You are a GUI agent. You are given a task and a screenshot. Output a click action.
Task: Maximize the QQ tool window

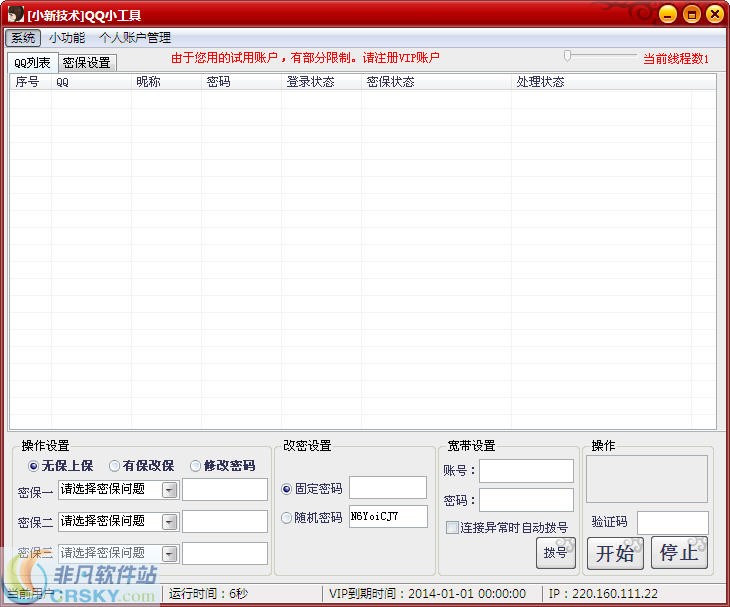click(x=691, y=14)
